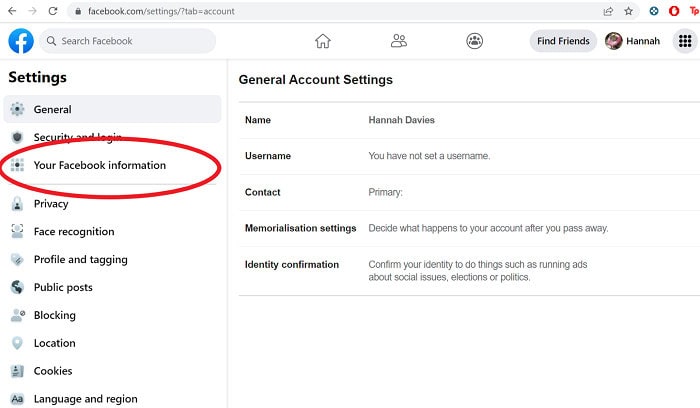This screenshot has width=700, height=408.
Task: Click the Username row label
Action: click(268, 156)
